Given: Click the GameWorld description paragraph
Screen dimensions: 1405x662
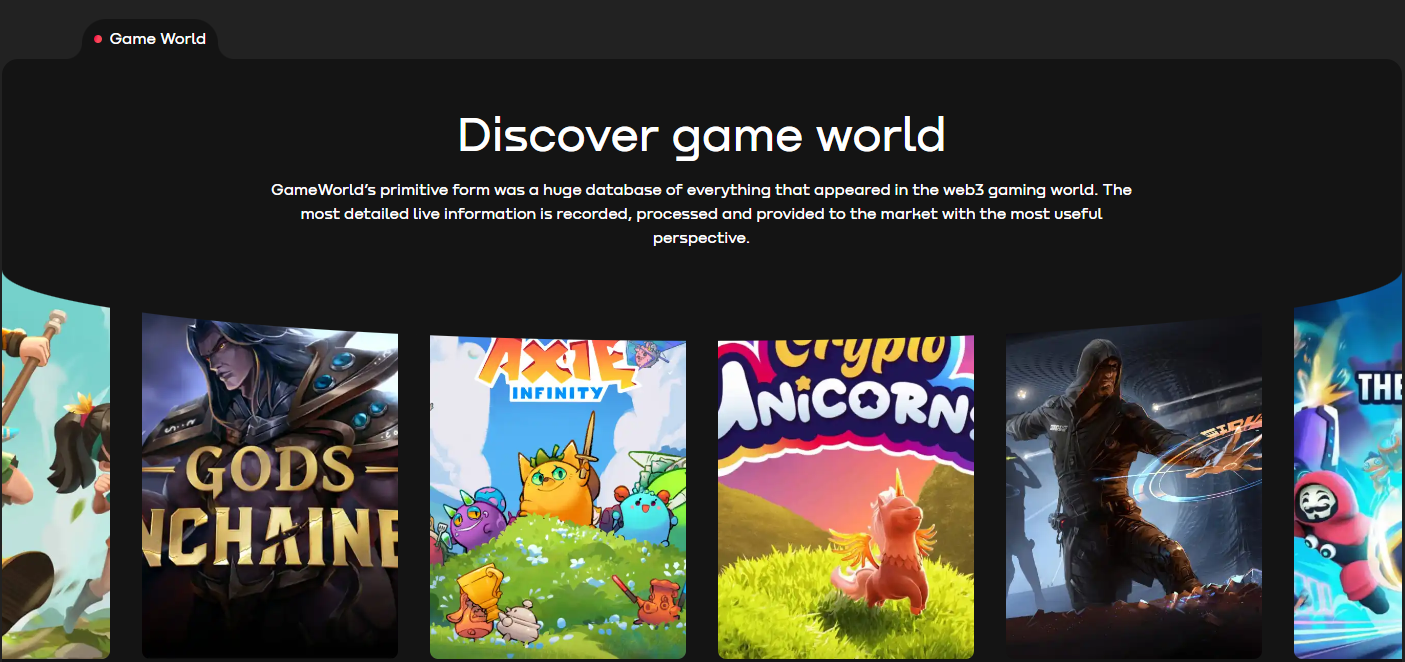Looking at the screenshot, I should click(701, 214).
